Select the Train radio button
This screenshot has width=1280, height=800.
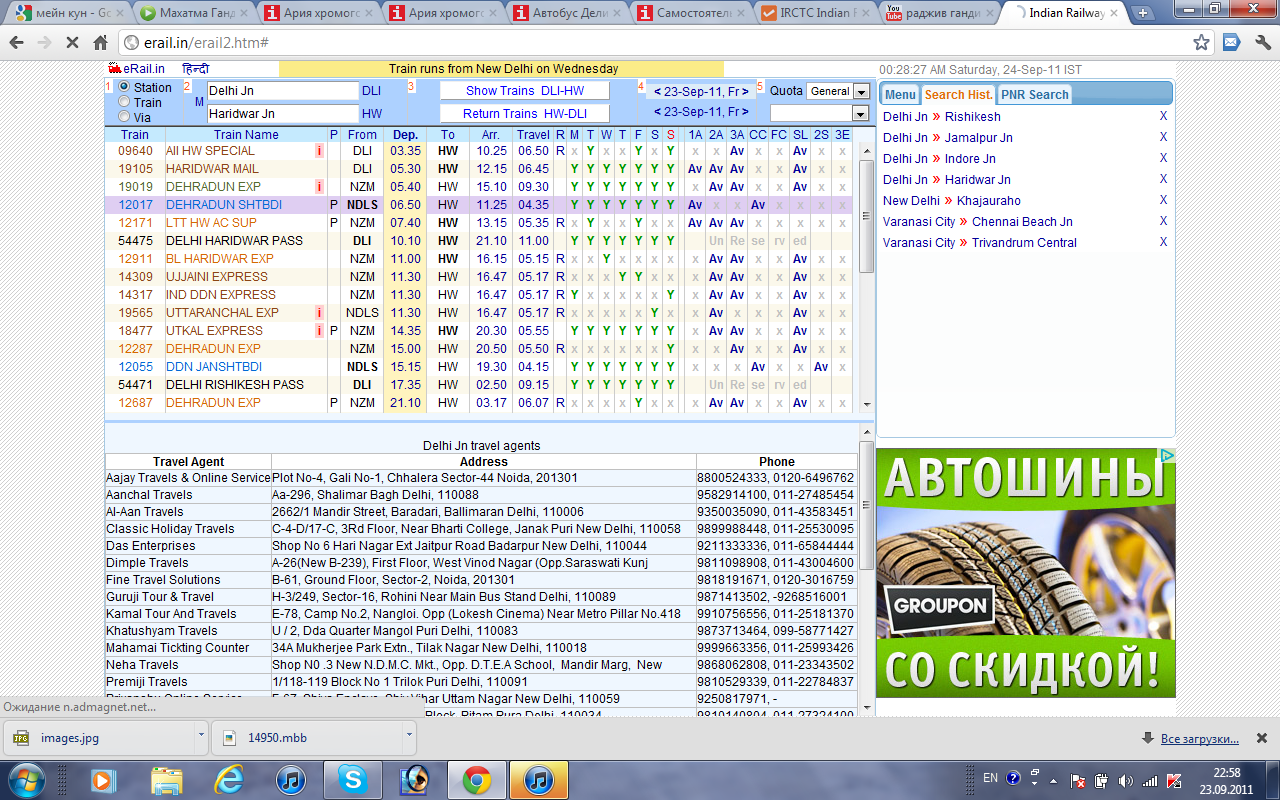(x=124, y=102)
